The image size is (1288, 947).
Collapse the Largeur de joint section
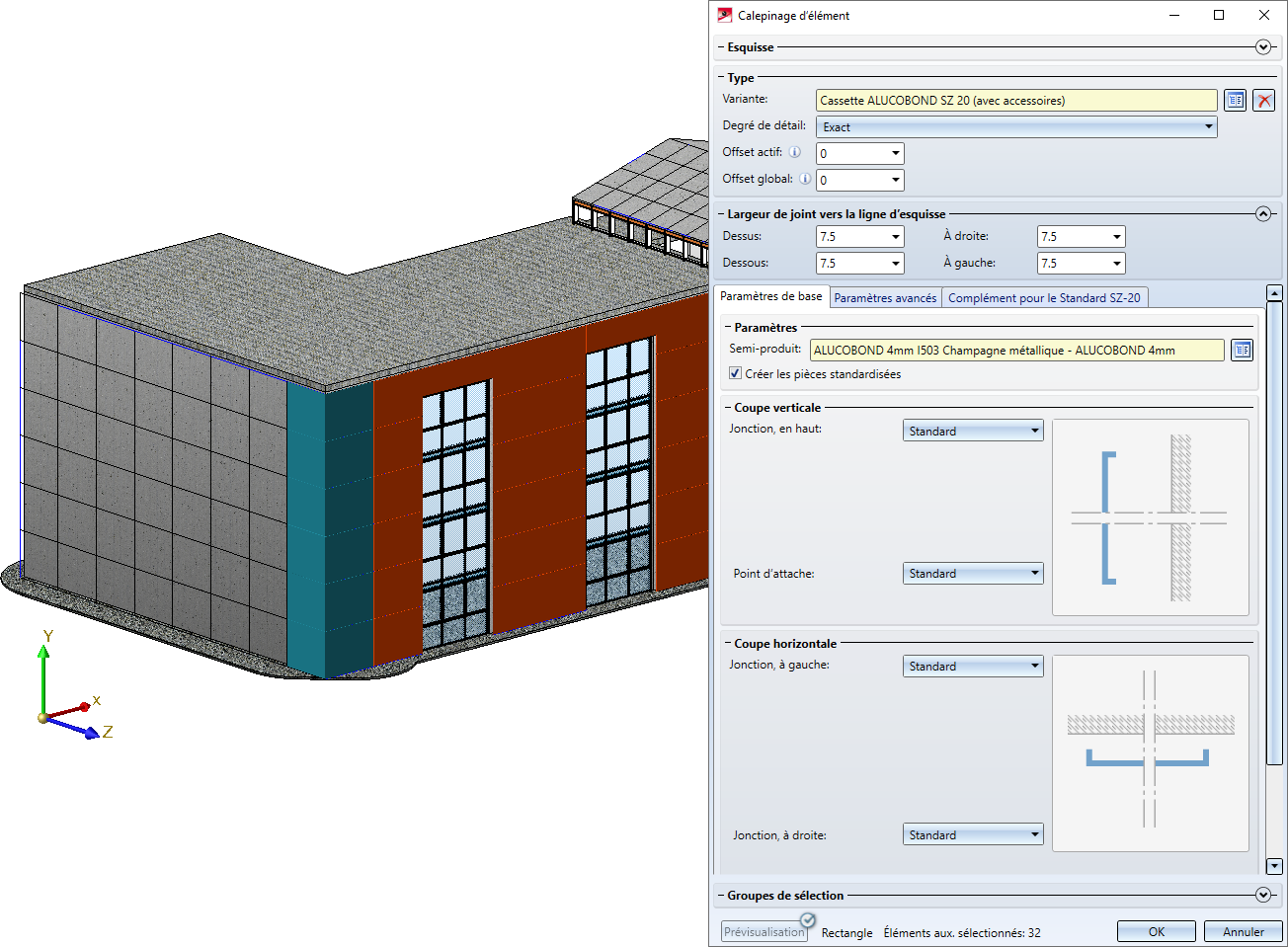point(1262,214)
